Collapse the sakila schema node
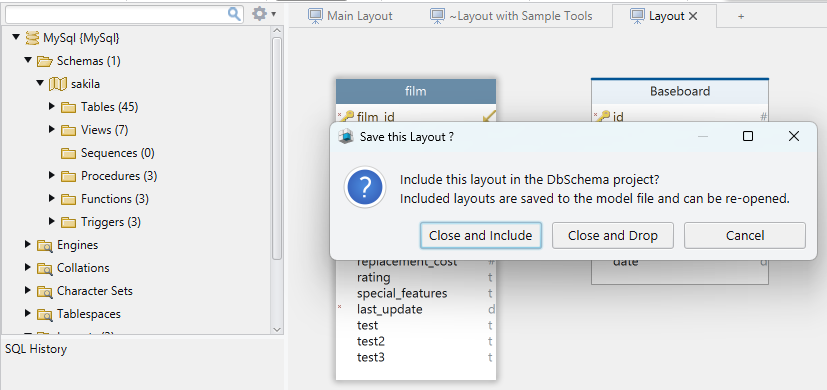The height and width of the screenshot is (390, 827). pos(40,83)
